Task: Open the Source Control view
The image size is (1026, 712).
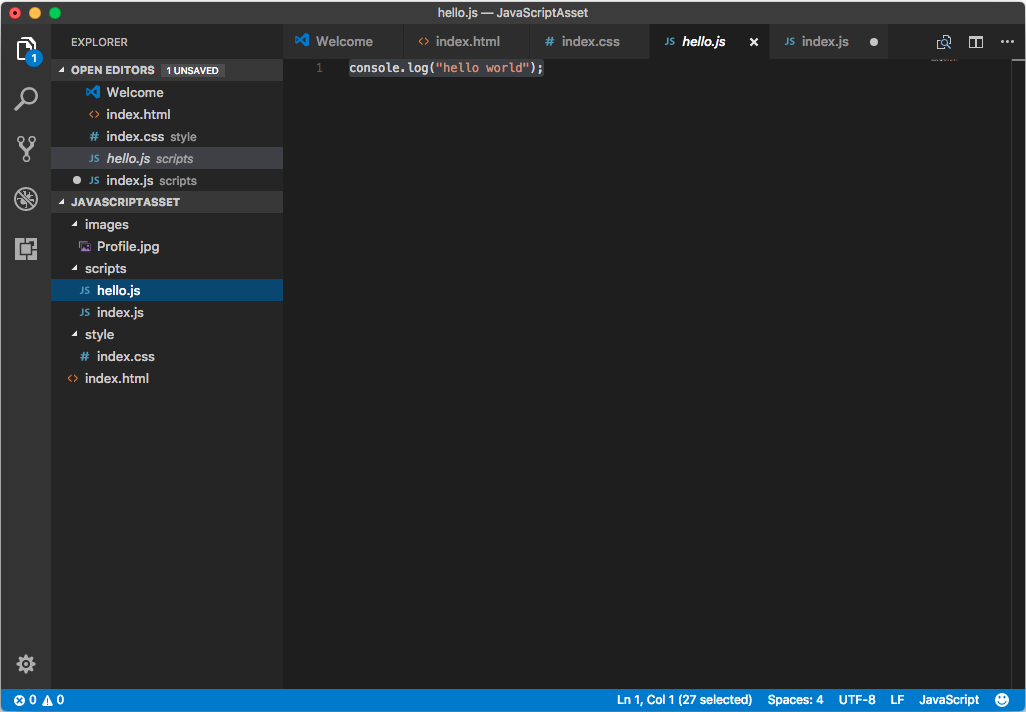Action: [x=26, y=149]
